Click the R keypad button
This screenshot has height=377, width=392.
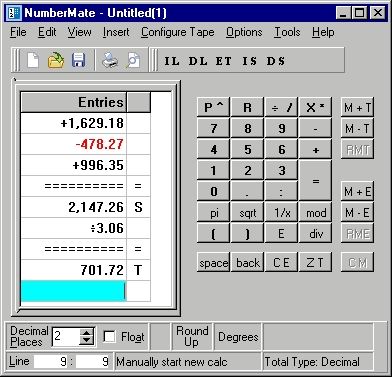tap(247, 107)
